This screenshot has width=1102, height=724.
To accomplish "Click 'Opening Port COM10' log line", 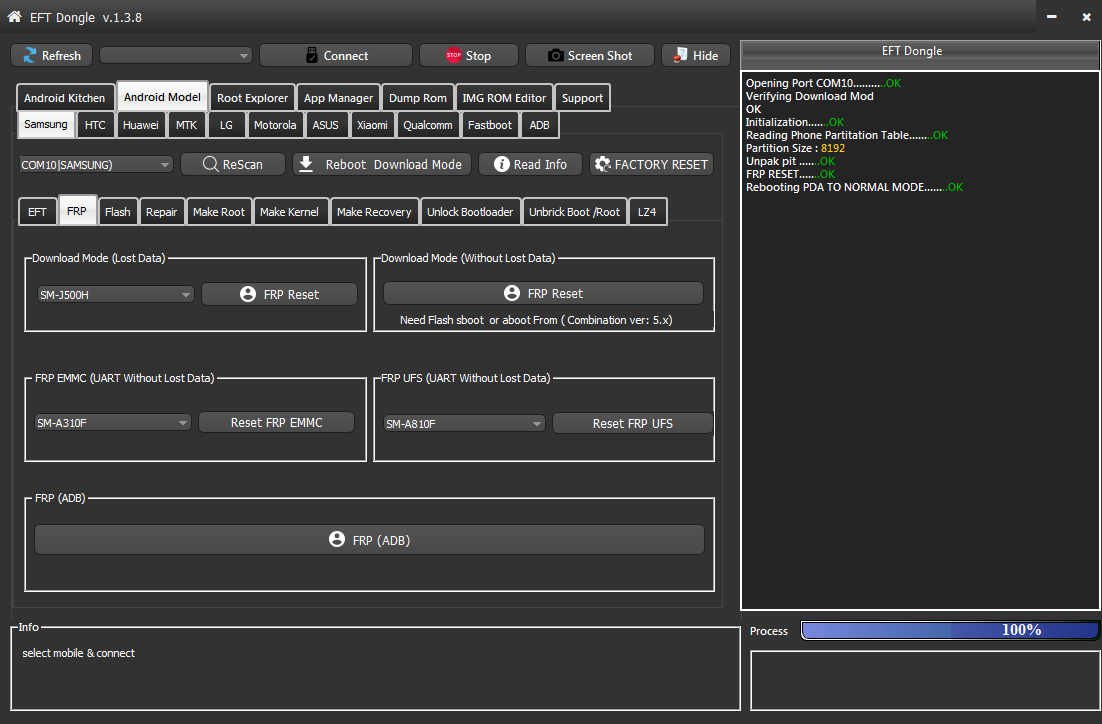I will click(x=823, y=83).
